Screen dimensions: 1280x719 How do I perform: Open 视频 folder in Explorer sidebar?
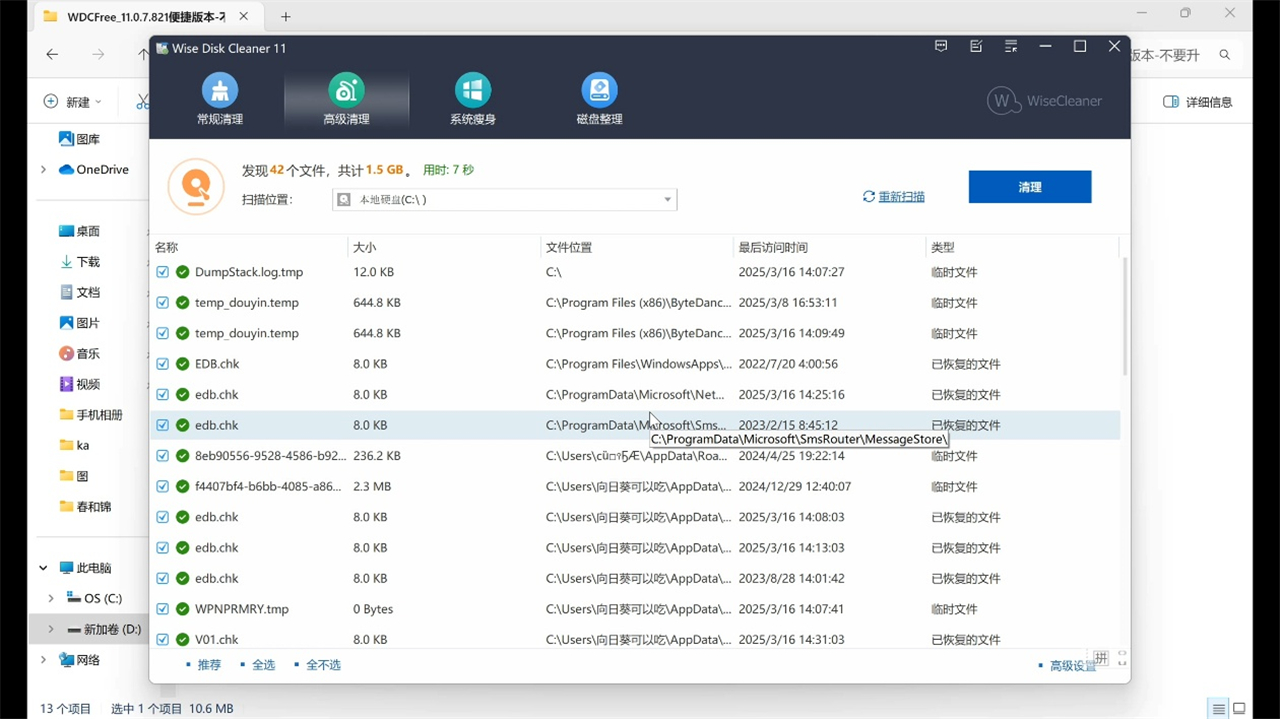(79, 384)
